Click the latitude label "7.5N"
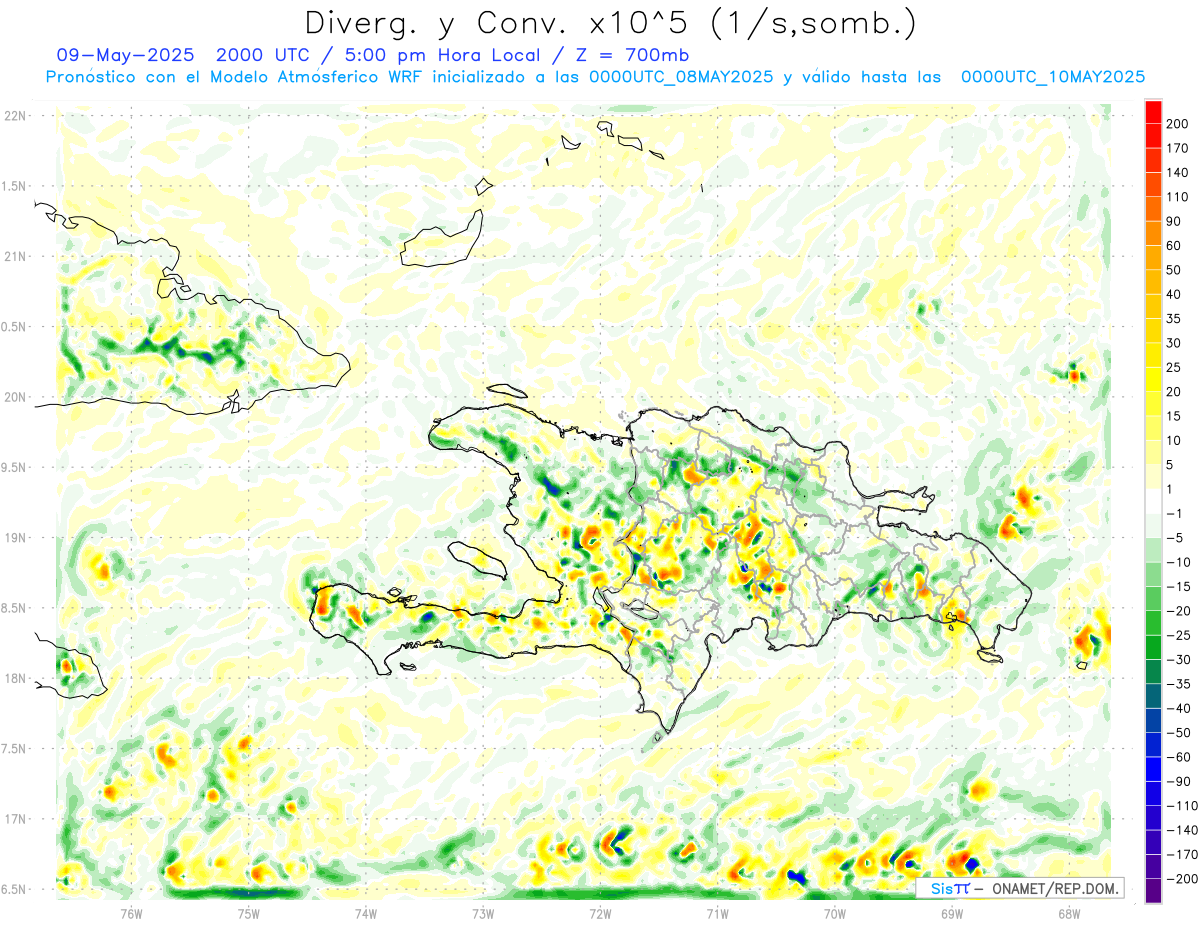1200x927 pixels. tap(14, 749)
